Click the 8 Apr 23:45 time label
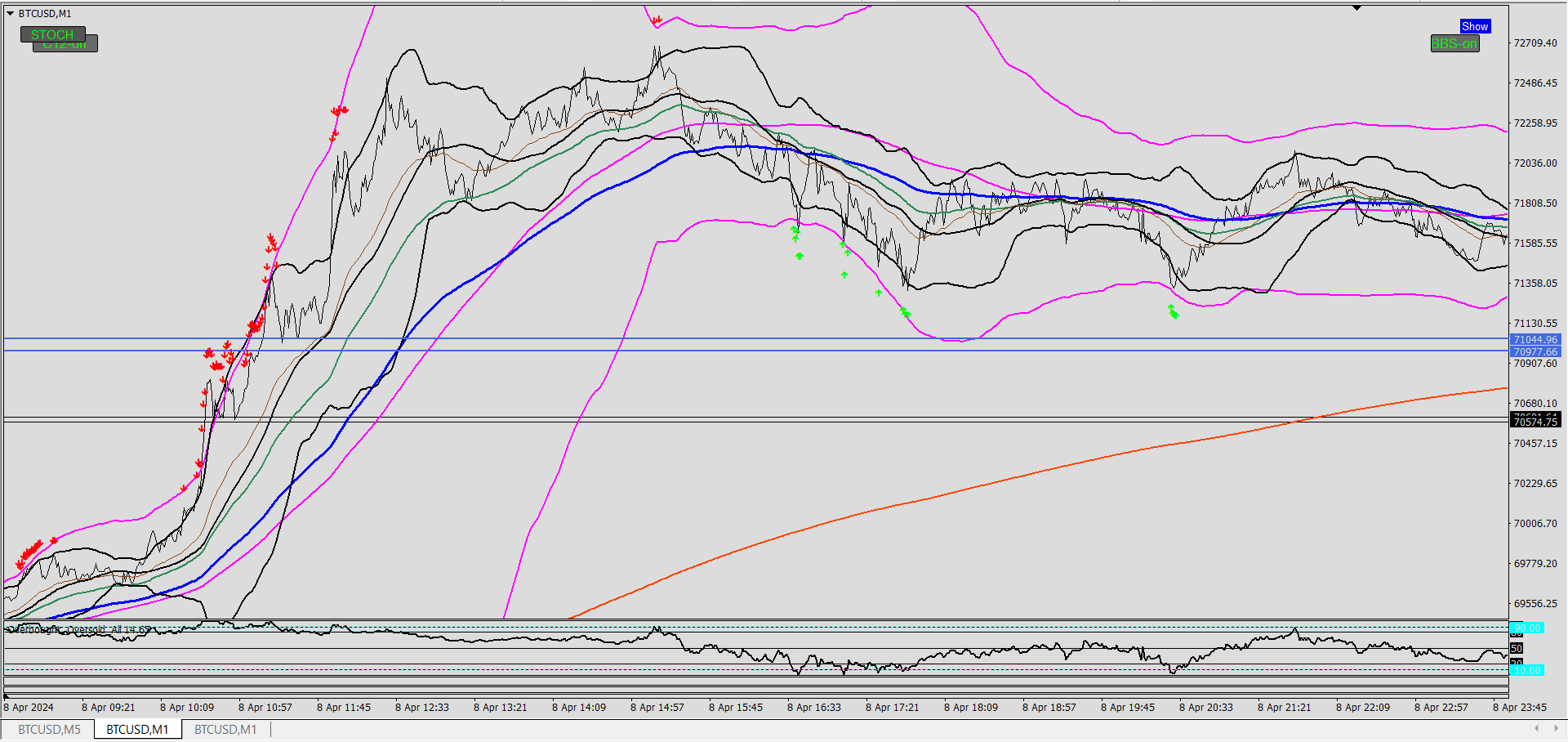1568x742 pixels. (1520, 707)
